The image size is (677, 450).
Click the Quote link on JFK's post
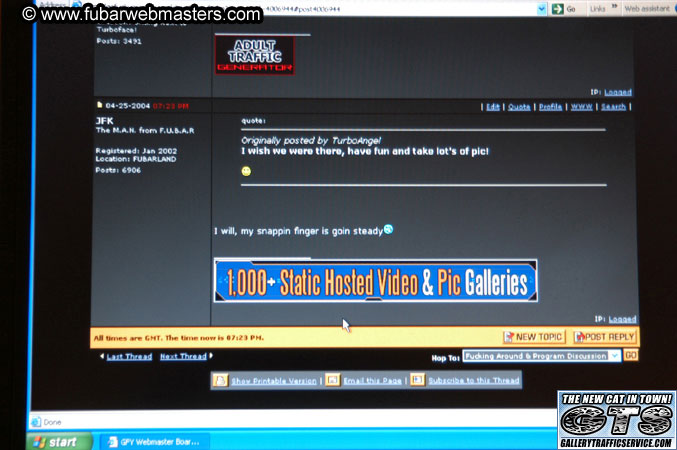tap(518, 106)
